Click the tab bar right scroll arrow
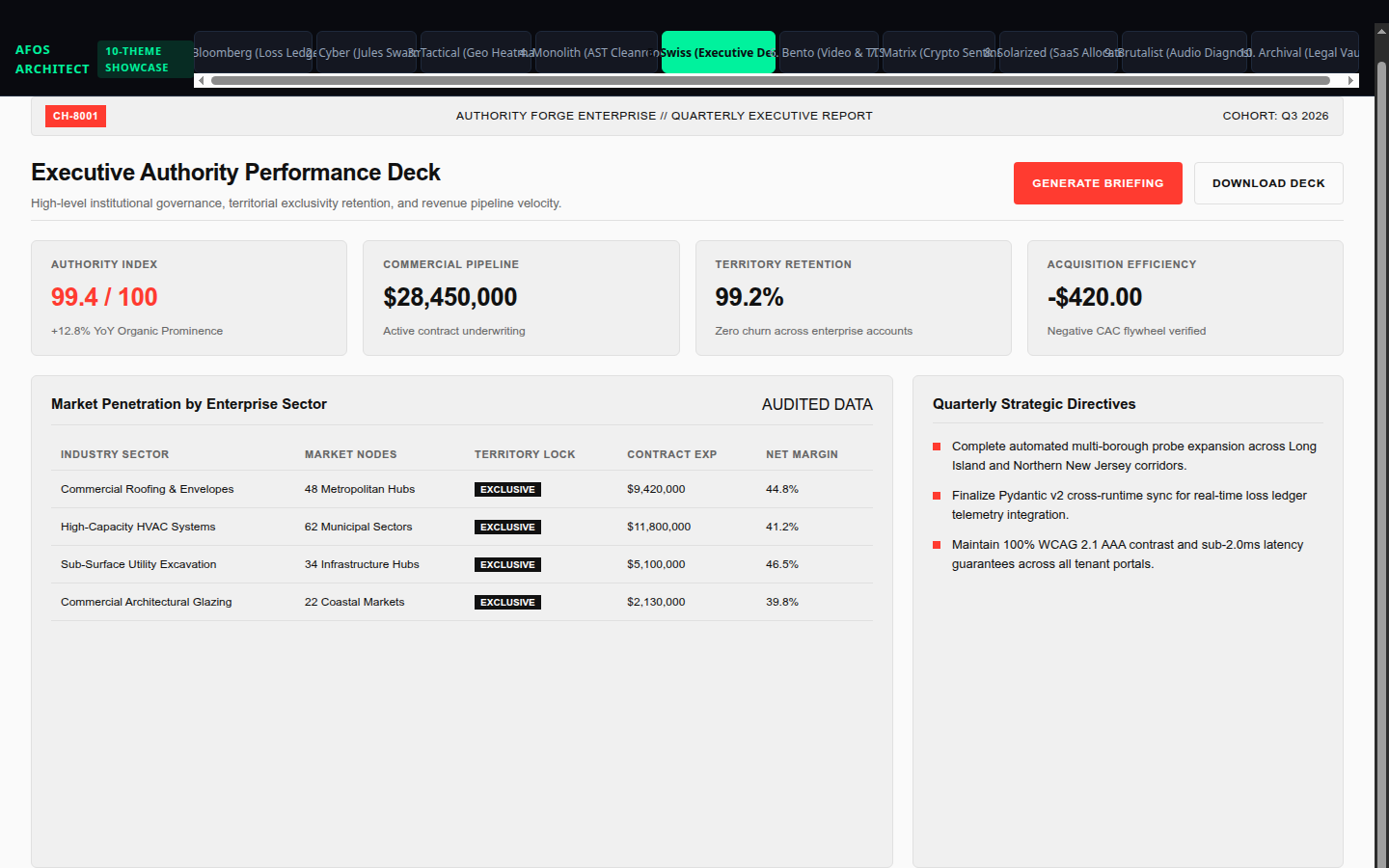The image size is (1389, 868). tap(1351, 81)
